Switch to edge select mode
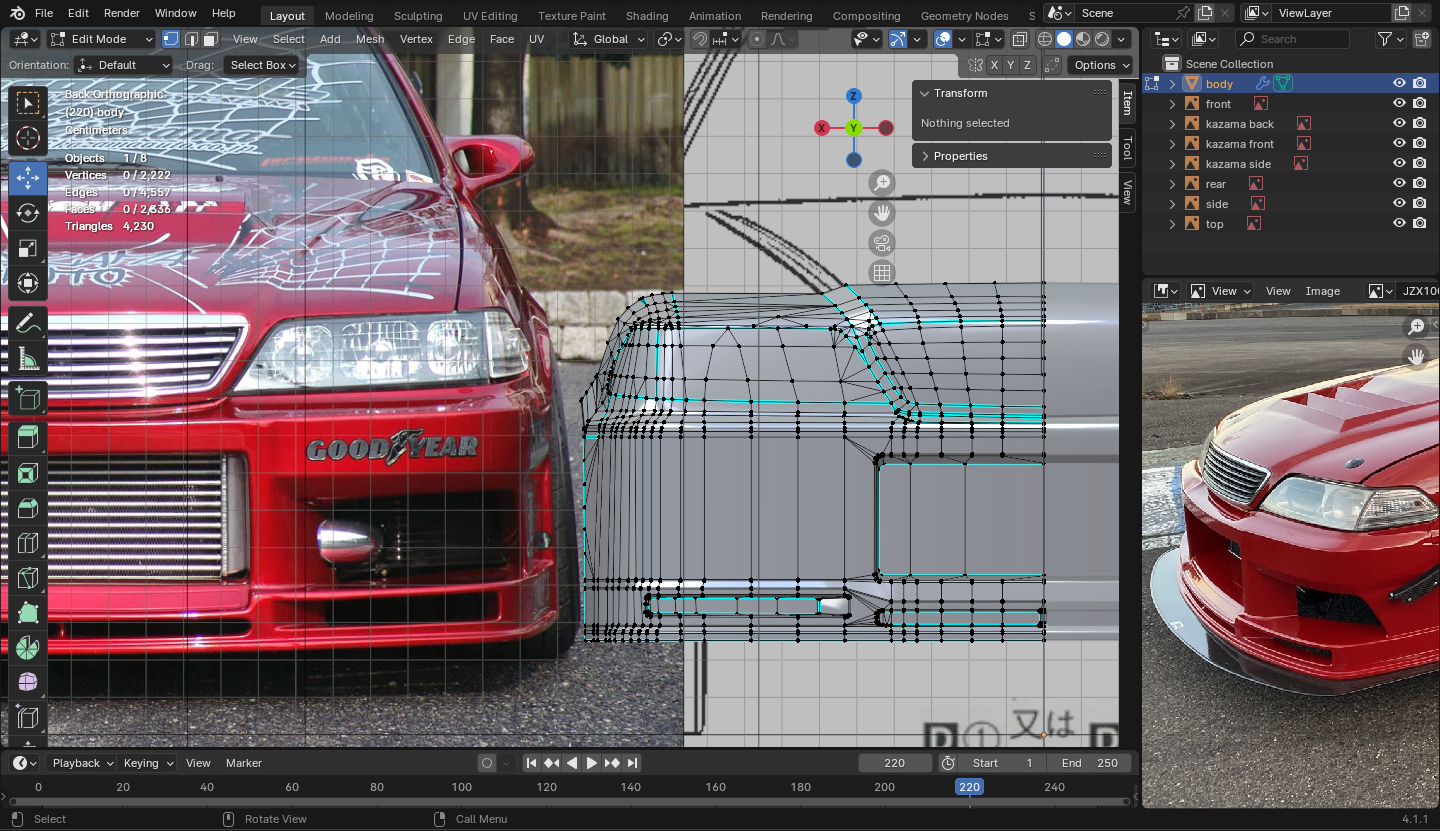The image size is (1440, 831). coord(191,39)
